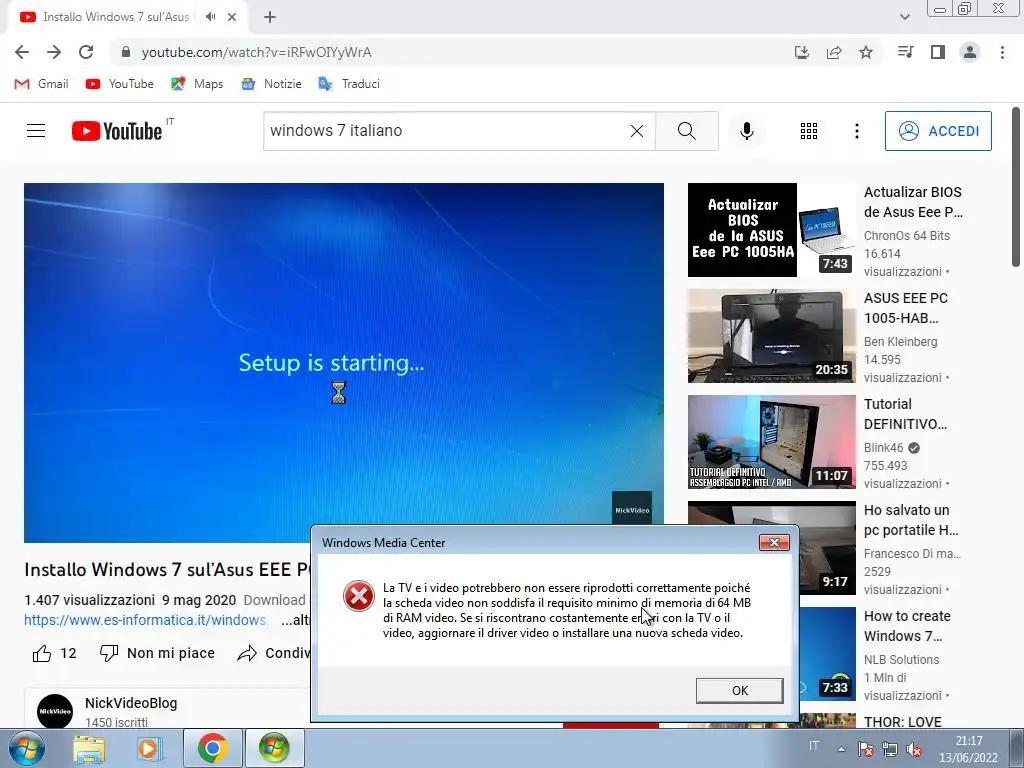Screen dimensions: 1024x768
Task: Open the tab search chevron
Action: click(904, 17)
